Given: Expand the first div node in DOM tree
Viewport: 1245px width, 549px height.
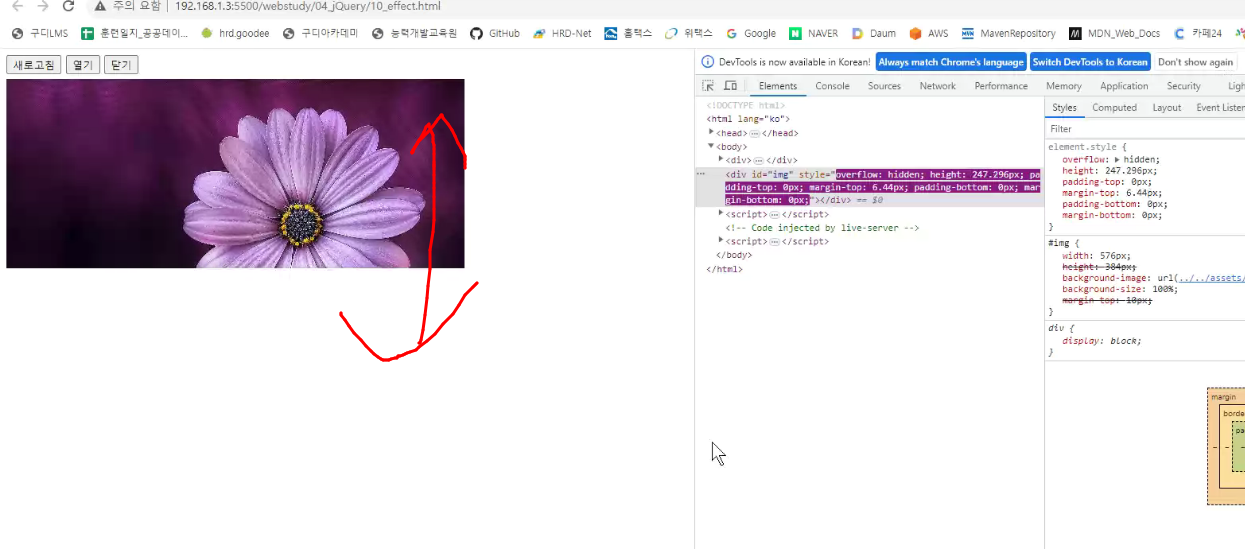Looking at the screenshot, I should (x=721, y=159).
